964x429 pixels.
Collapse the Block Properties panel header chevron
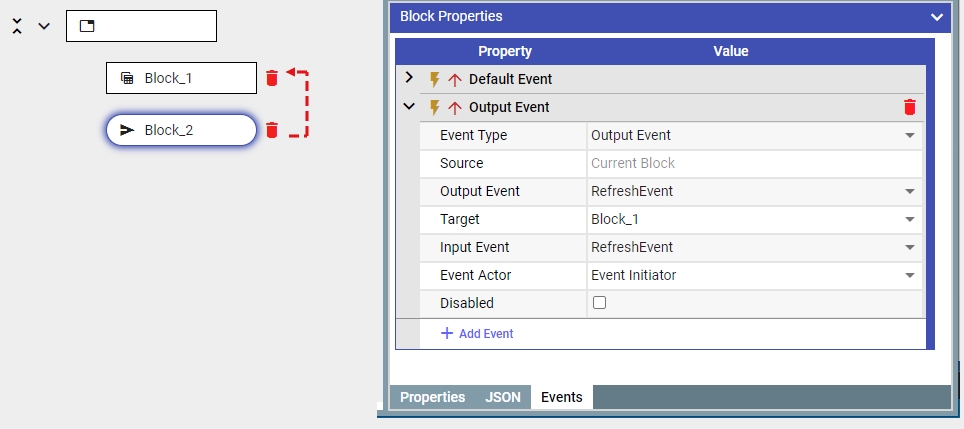(936, 16)
